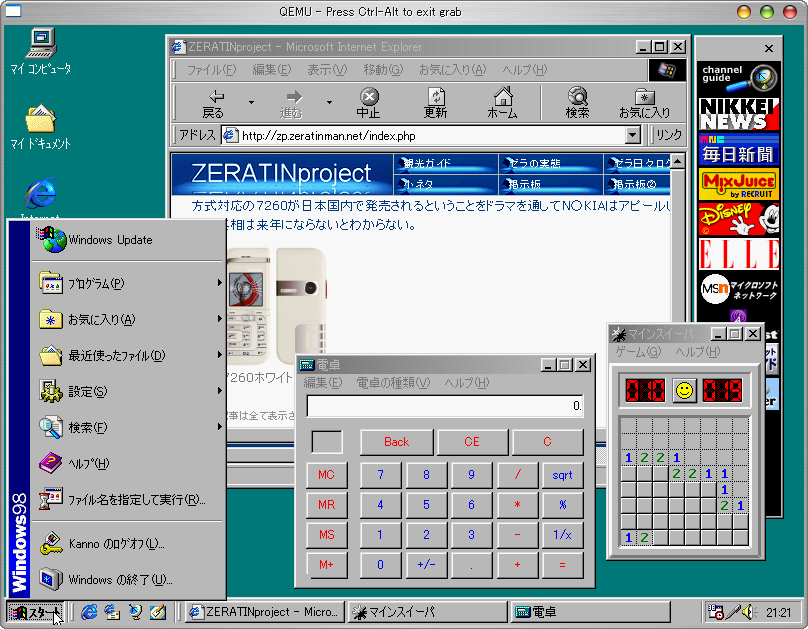This screenshot has height=629, width=808.
Task: Open the MixJuice by RECRUIT channel
Action: 739,184
